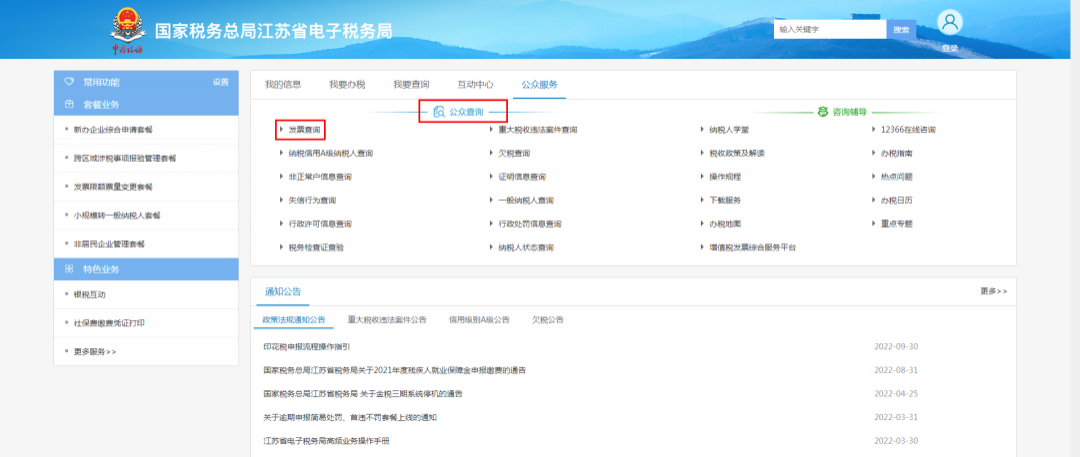
Task: Switch to 重大税收违法案件公告 sub-tab
Action: click(x=387, y=320)
